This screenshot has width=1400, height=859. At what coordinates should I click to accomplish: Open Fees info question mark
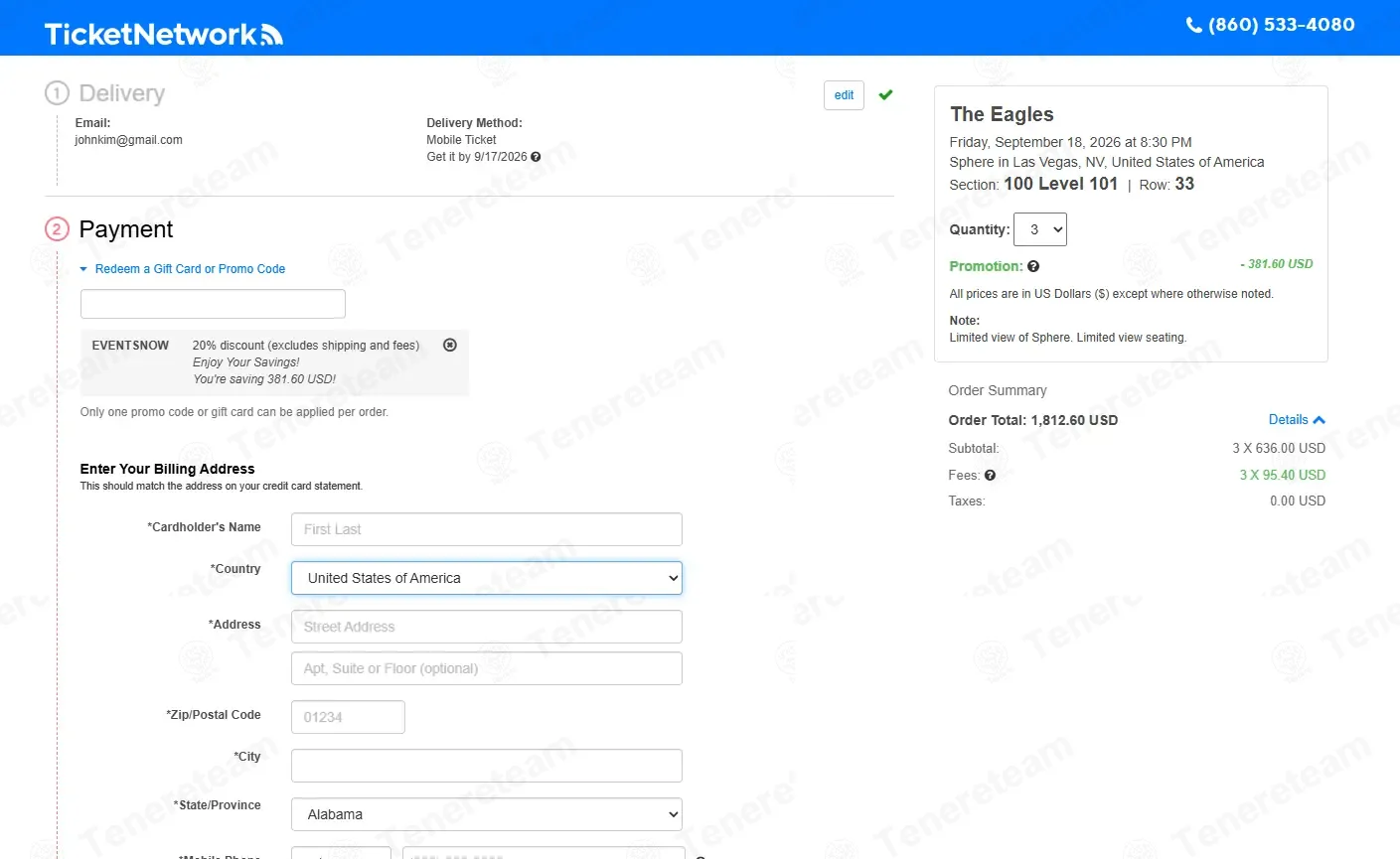[x=990, y=476]
